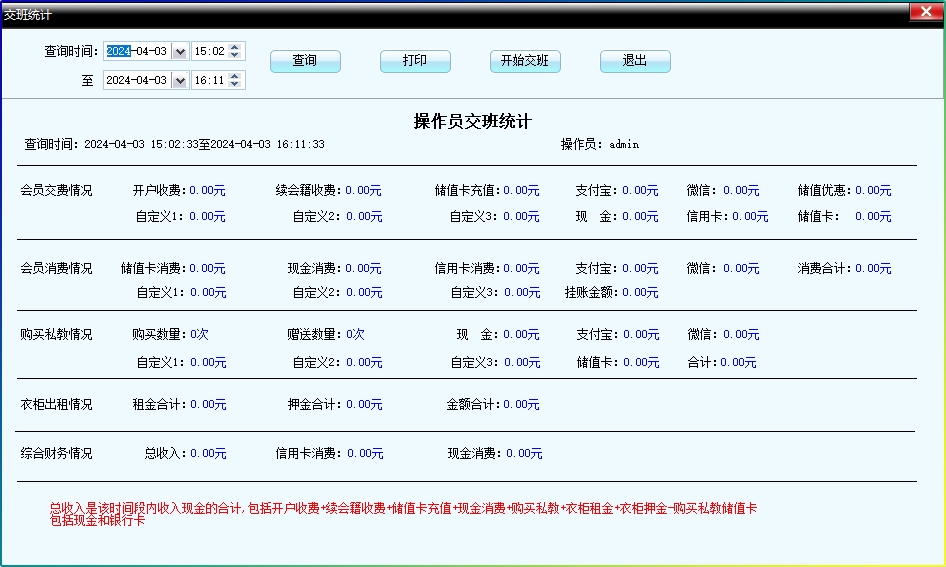Close the 交班统计 window
This screenshot has height=567, width=946.
[x=923, y=12]
